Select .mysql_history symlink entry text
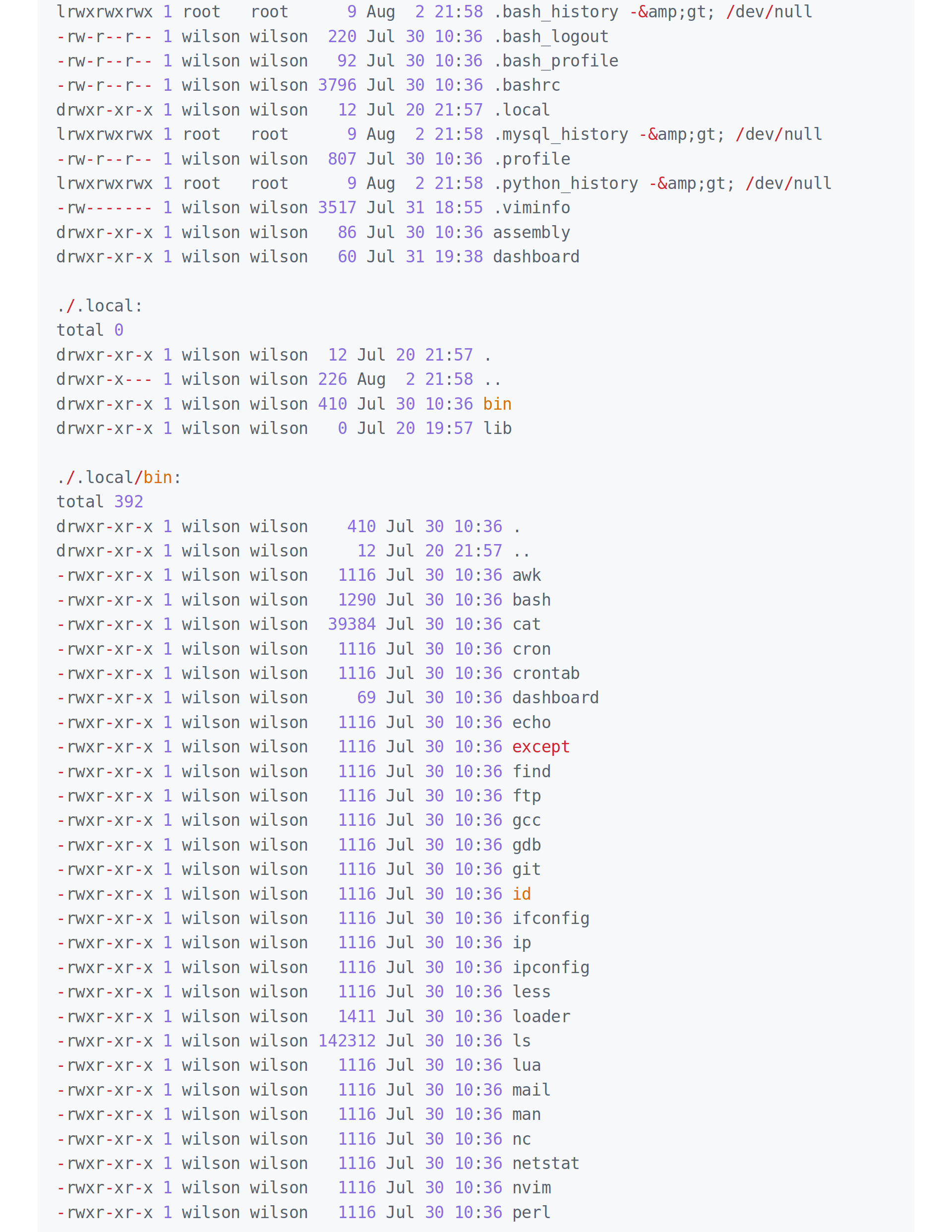The width and height of the screenshot is (952, 1232). pyautogui.click(x=657, y=134)
